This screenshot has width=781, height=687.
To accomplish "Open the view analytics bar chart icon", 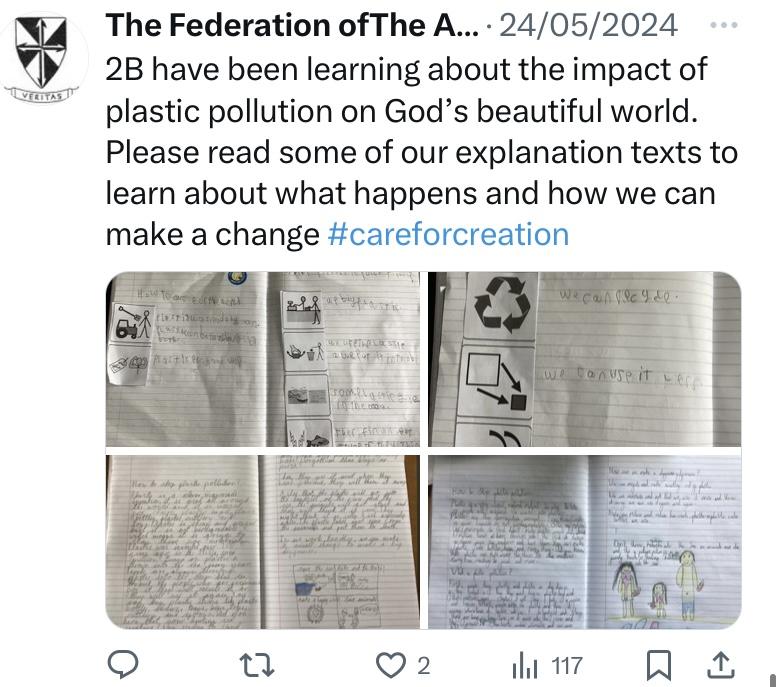I will (x=525, y=665).
